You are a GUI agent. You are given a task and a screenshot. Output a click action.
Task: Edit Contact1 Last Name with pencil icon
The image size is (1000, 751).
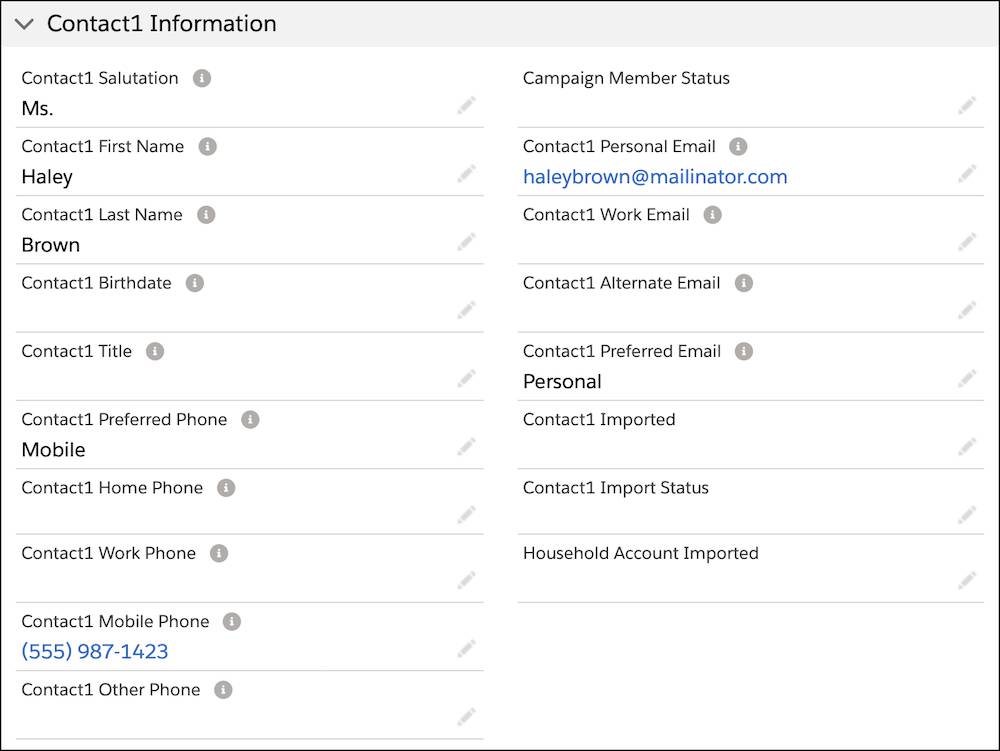[466, 242]
